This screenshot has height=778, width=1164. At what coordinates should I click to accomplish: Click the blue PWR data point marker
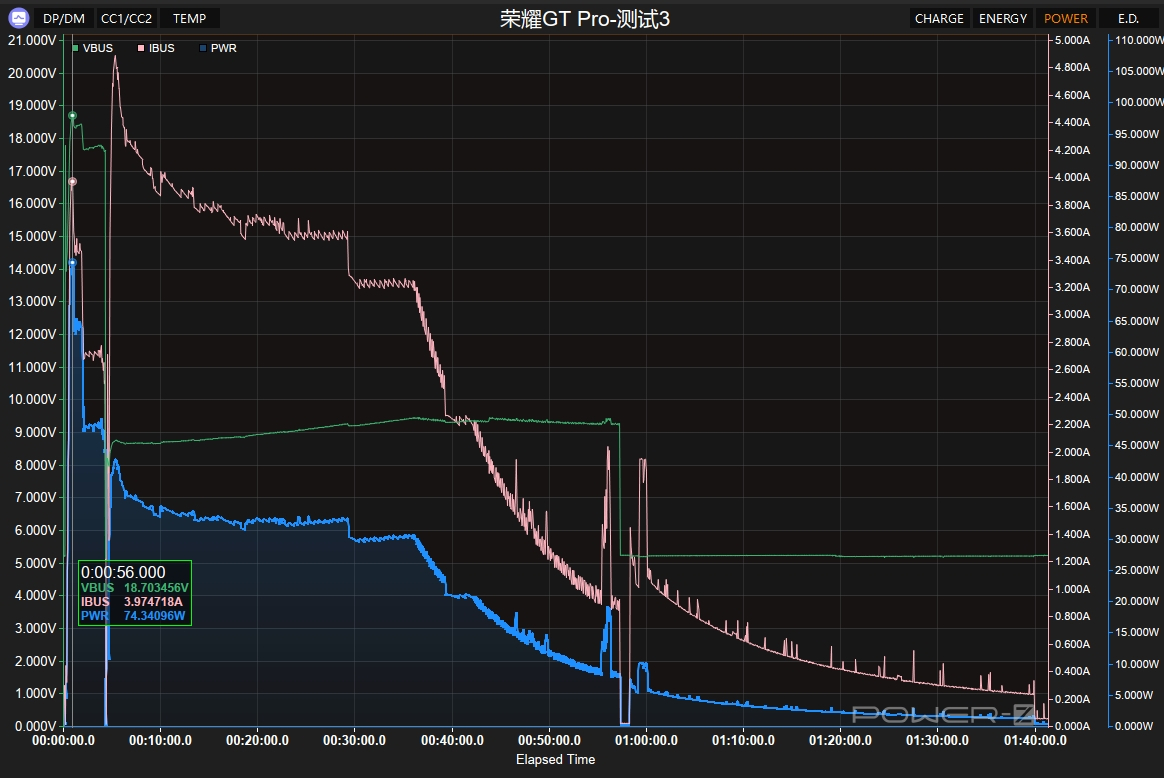[72, 263]
